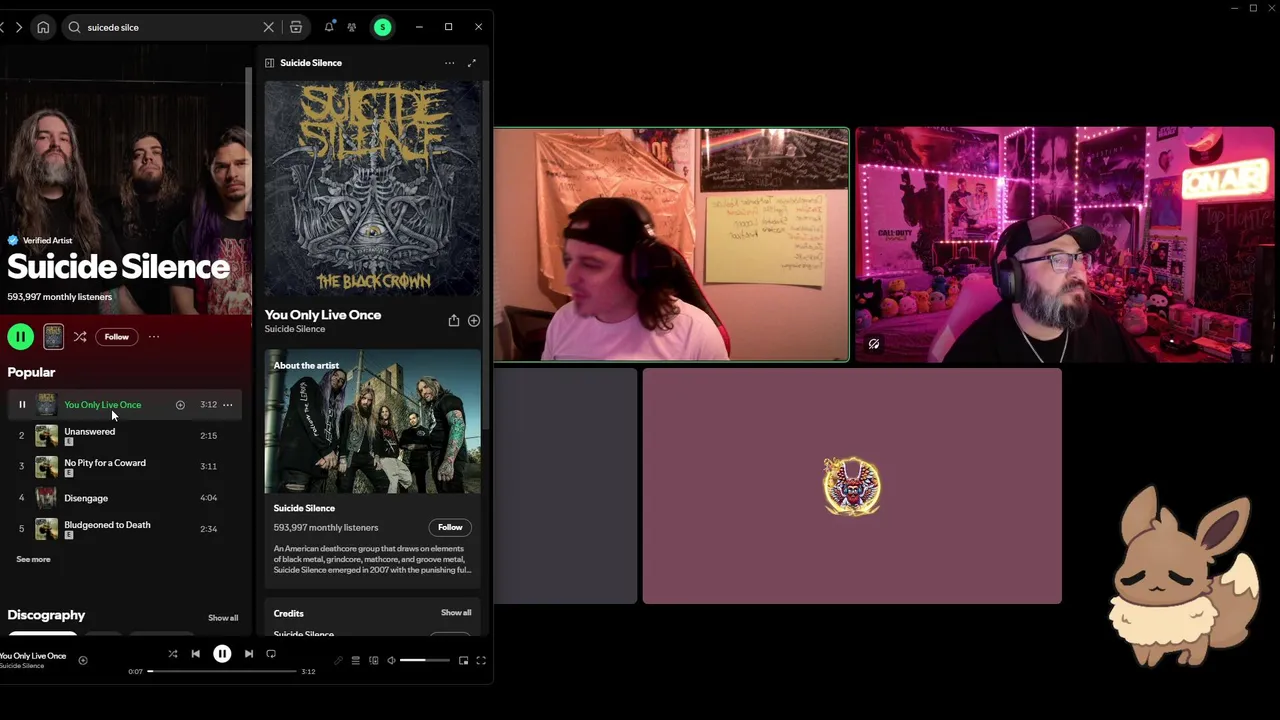This screenshot has width=1280, height=720.
Task: Select the track 'No Pity for a Coward'
Action: tap(105, 463)
